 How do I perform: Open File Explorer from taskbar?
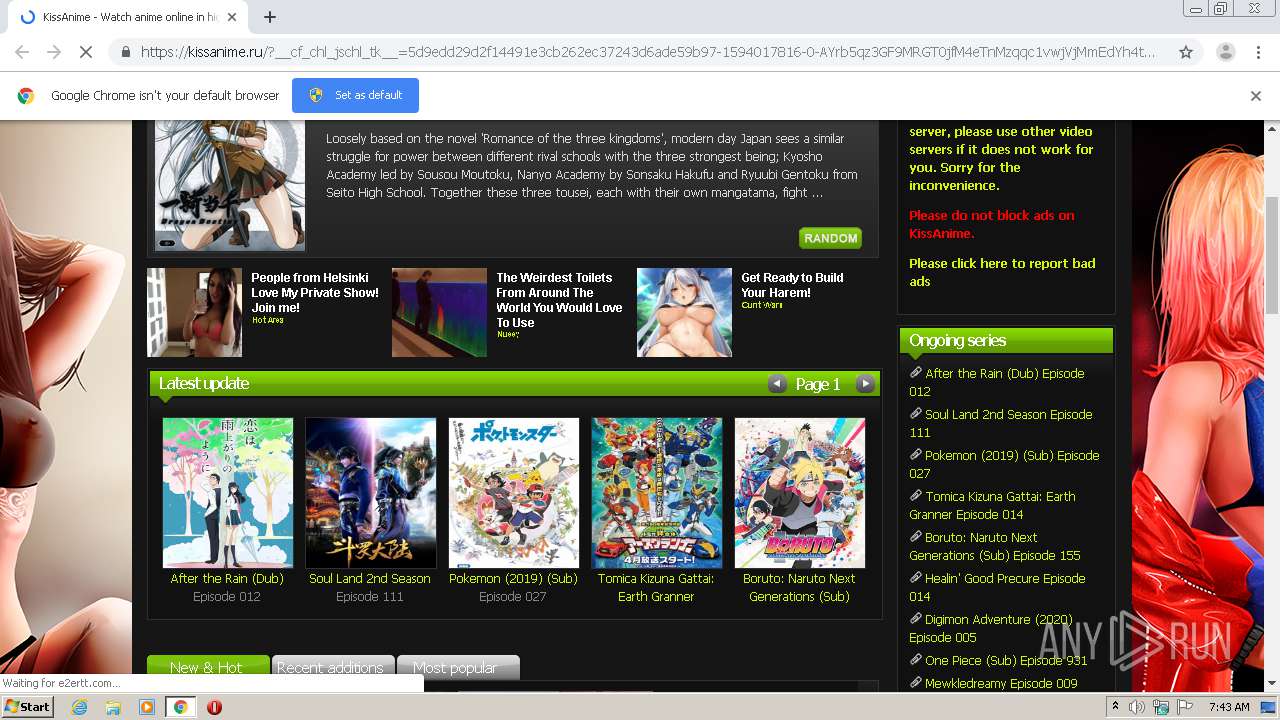(x=113, y=707)
